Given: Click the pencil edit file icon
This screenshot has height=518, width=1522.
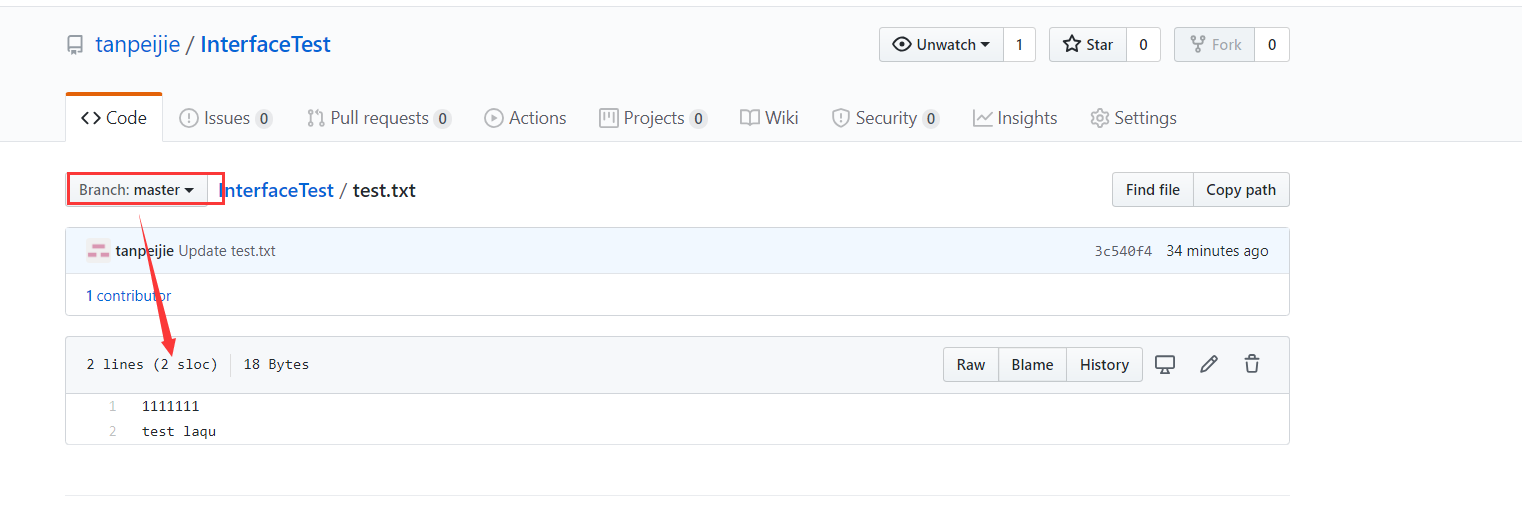Looking at the screenshot, I should click(1209, 365).
